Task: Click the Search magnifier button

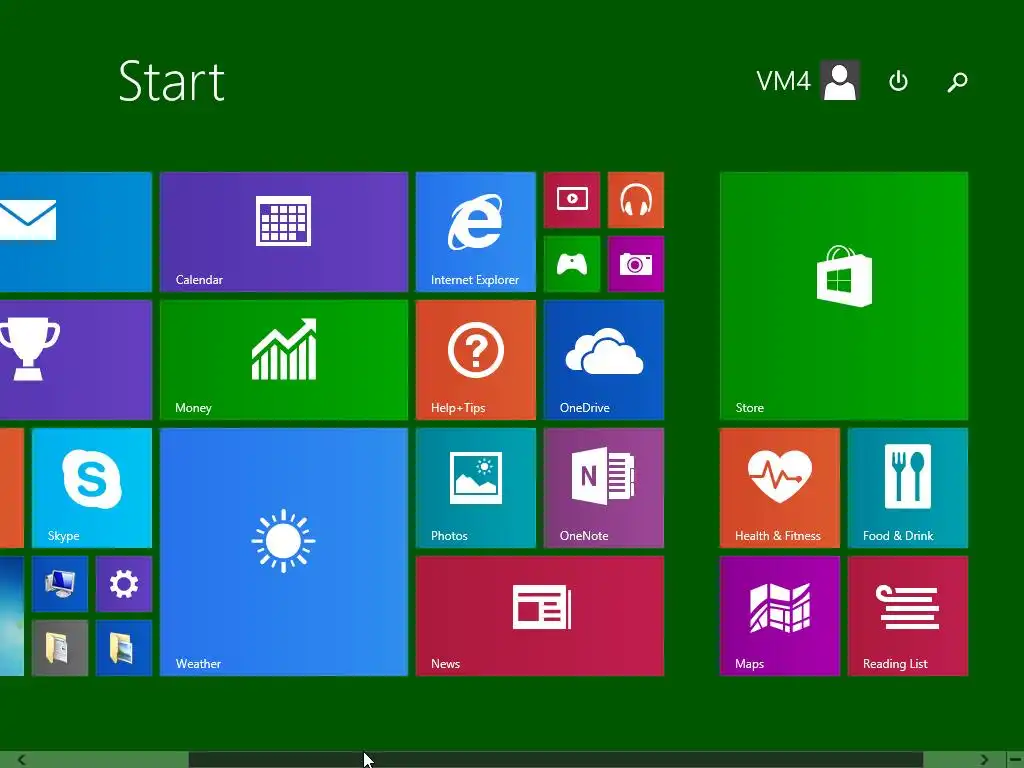Action: pos(957,81)
